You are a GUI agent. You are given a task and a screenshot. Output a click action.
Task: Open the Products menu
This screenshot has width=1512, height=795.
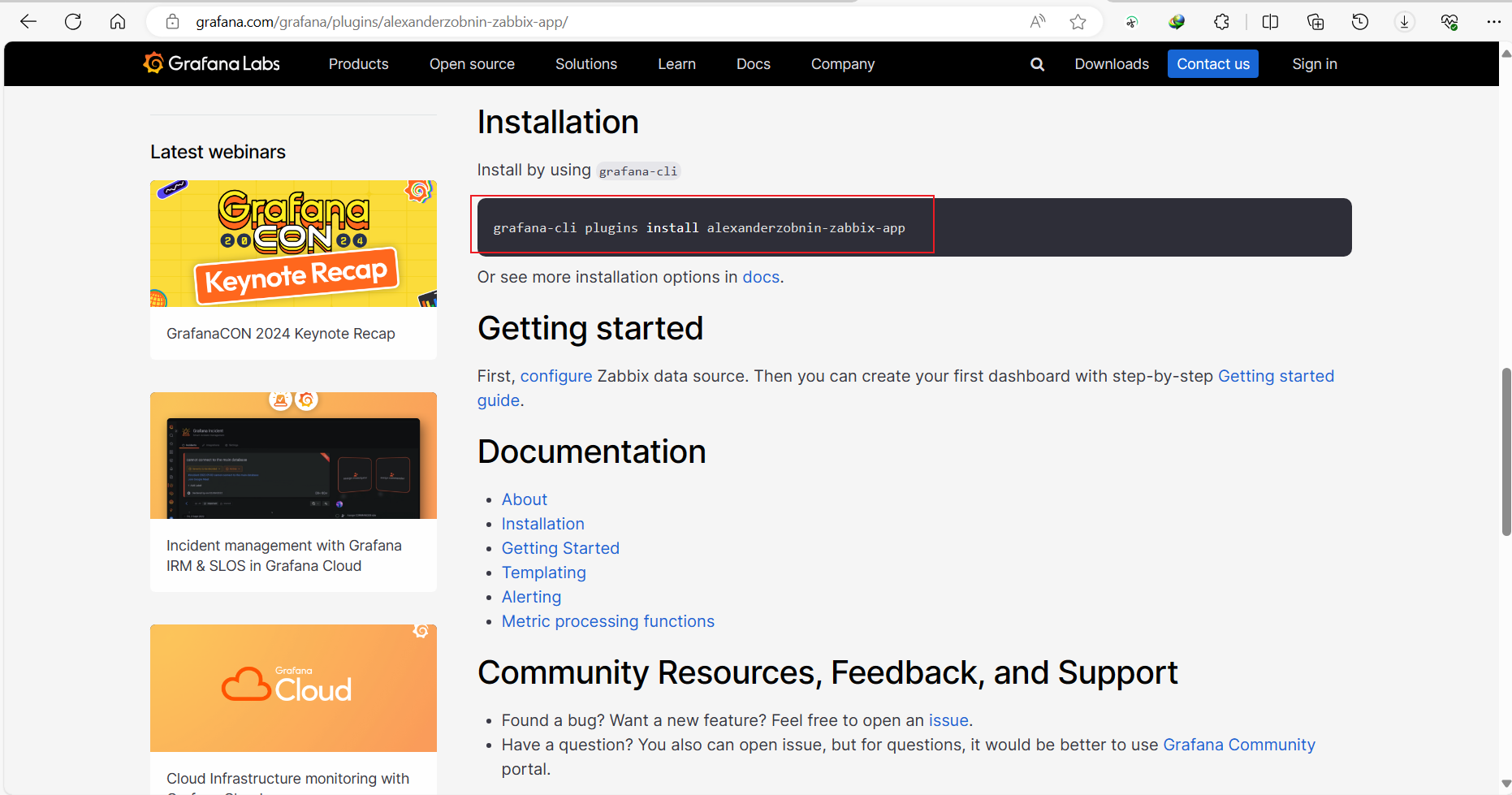tap(358, 64)
